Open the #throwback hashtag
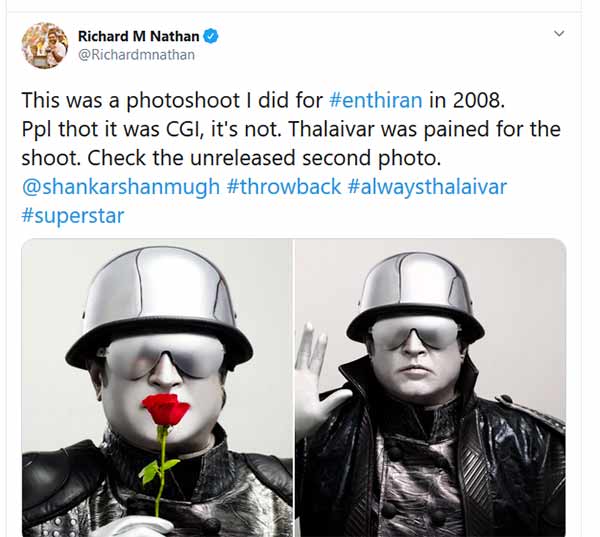 [x=284, y=187]
